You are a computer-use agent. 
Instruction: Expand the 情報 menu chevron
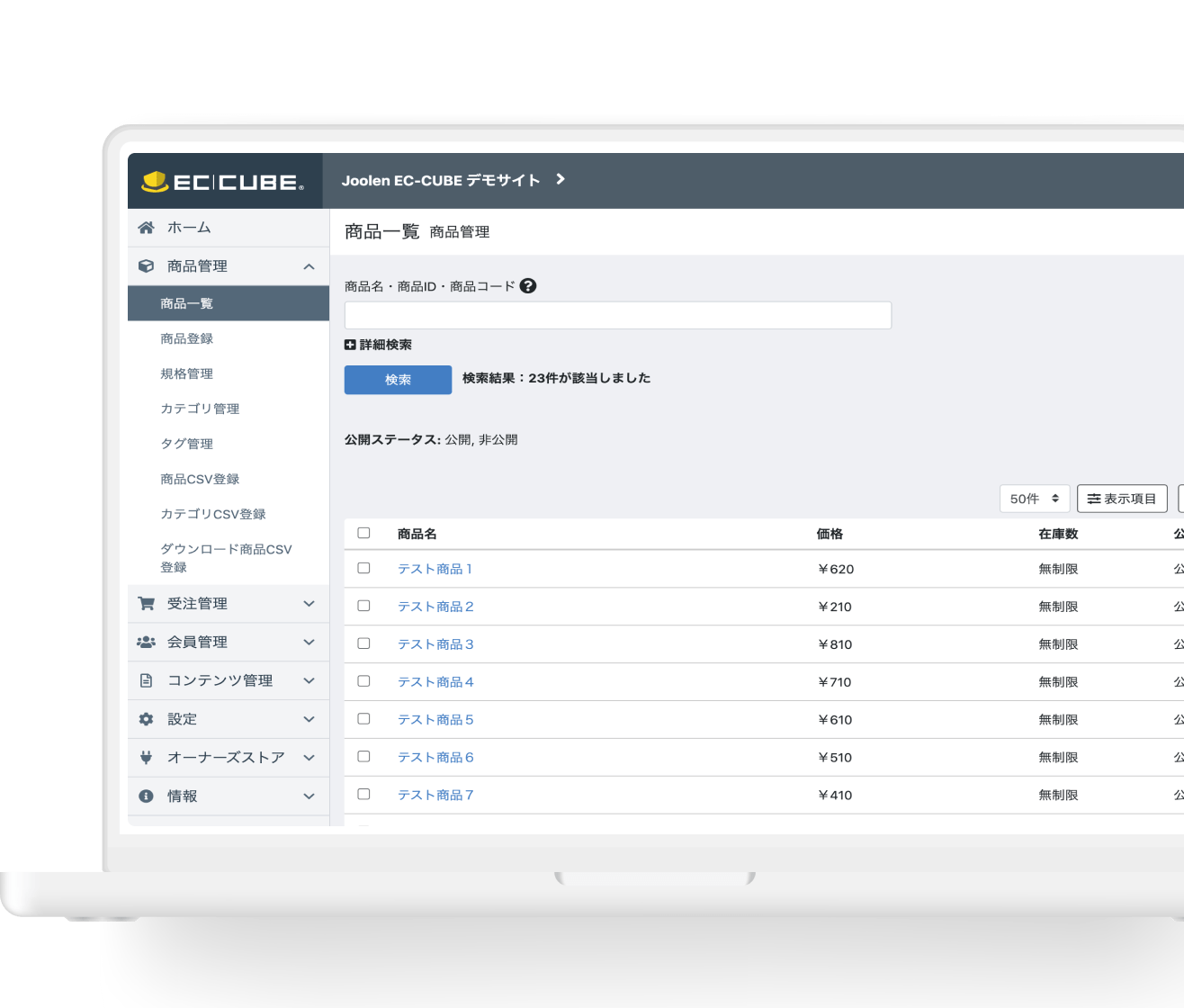[309, 796]
